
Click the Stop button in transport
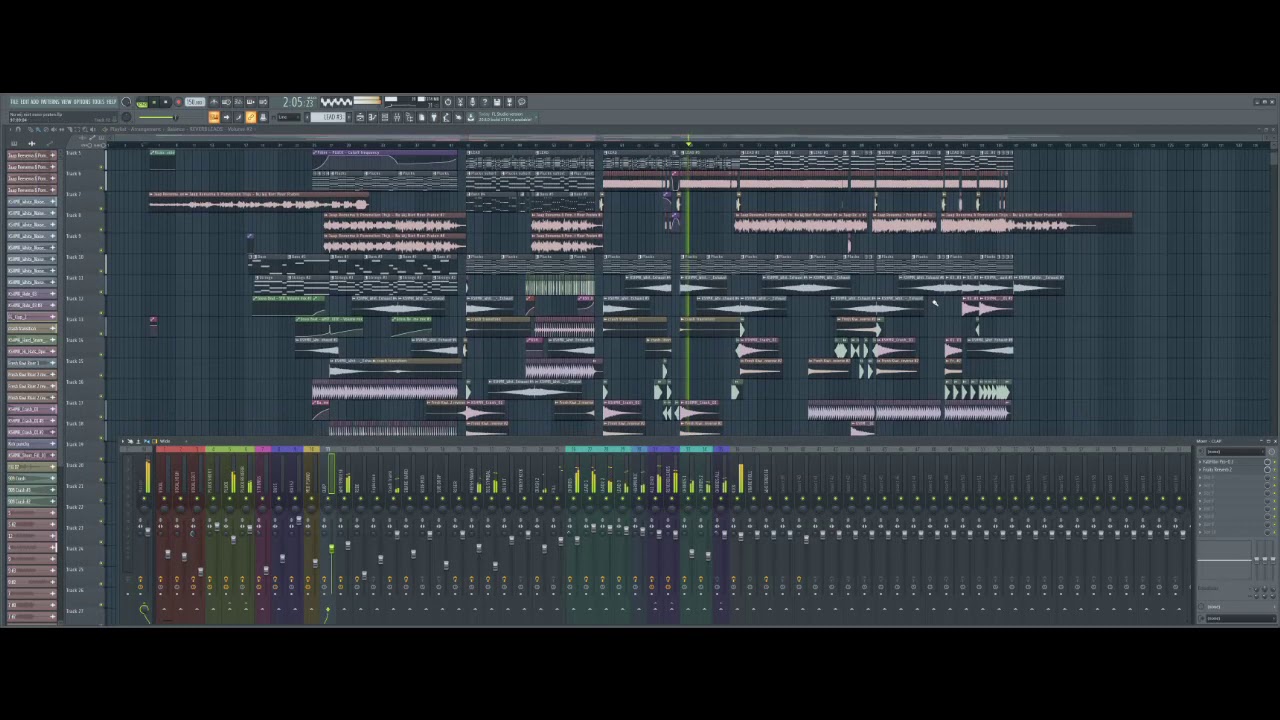tap(165, 102)
